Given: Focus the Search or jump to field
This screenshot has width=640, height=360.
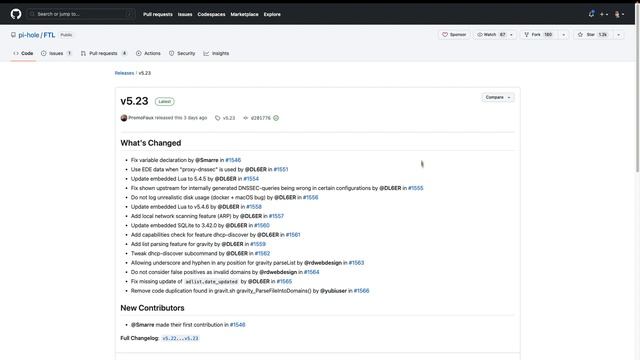Looking at the screenshot, I should pyautogui.click(x=81, y=14).
